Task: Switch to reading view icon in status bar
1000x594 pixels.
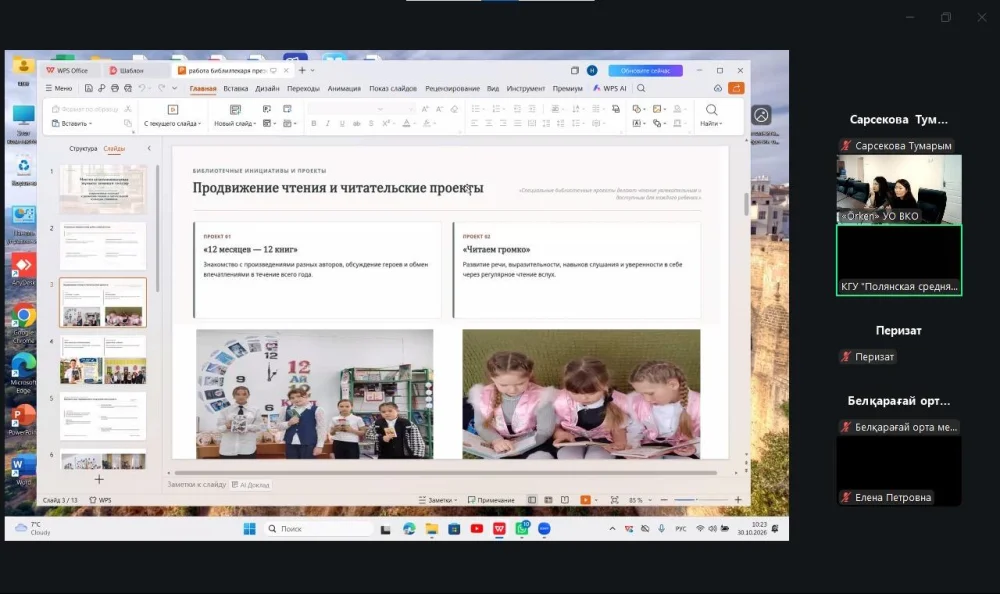Action: point(565,500)
